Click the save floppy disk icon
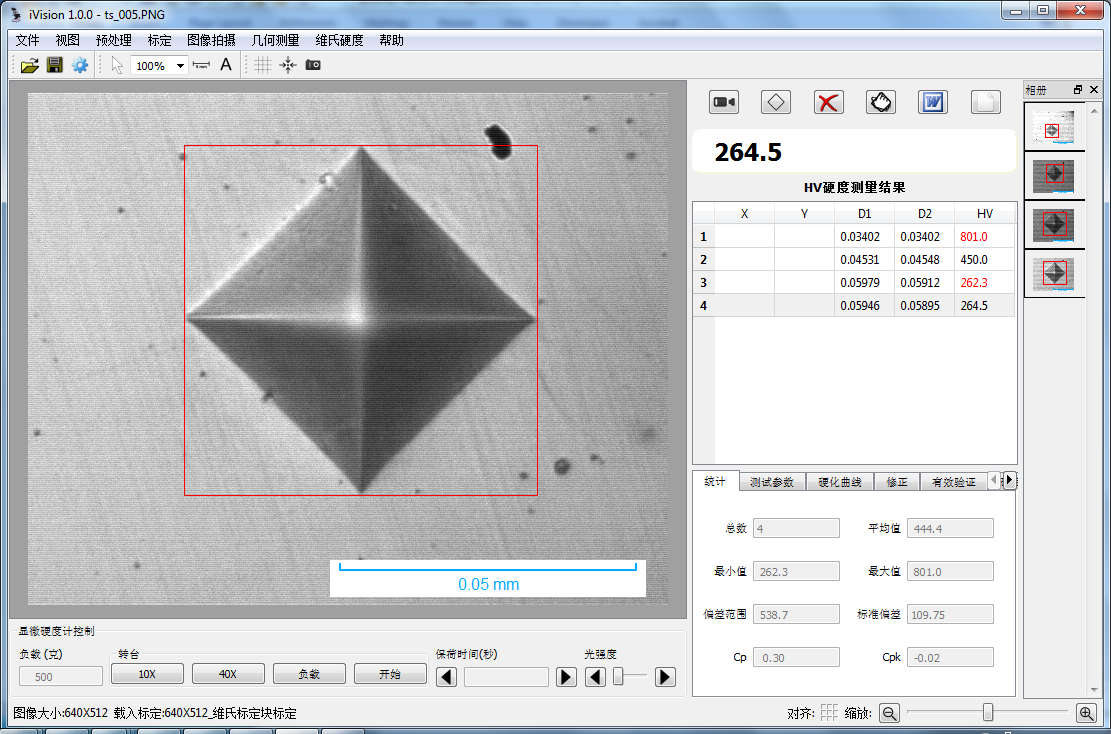Viewport: 1111px width, 734px height. click(x=54, y=65)
